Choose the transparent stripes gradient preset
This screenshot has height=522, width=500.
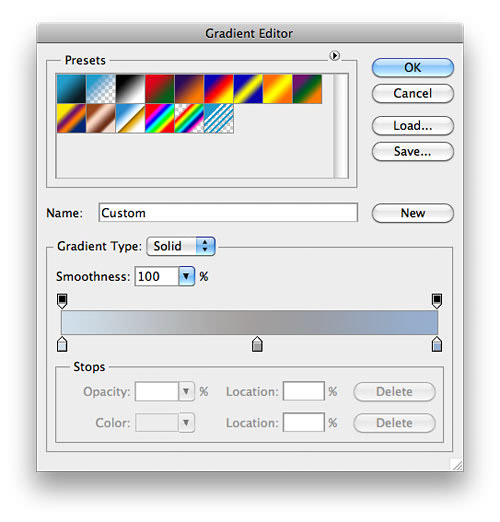(x=219, y=118)
